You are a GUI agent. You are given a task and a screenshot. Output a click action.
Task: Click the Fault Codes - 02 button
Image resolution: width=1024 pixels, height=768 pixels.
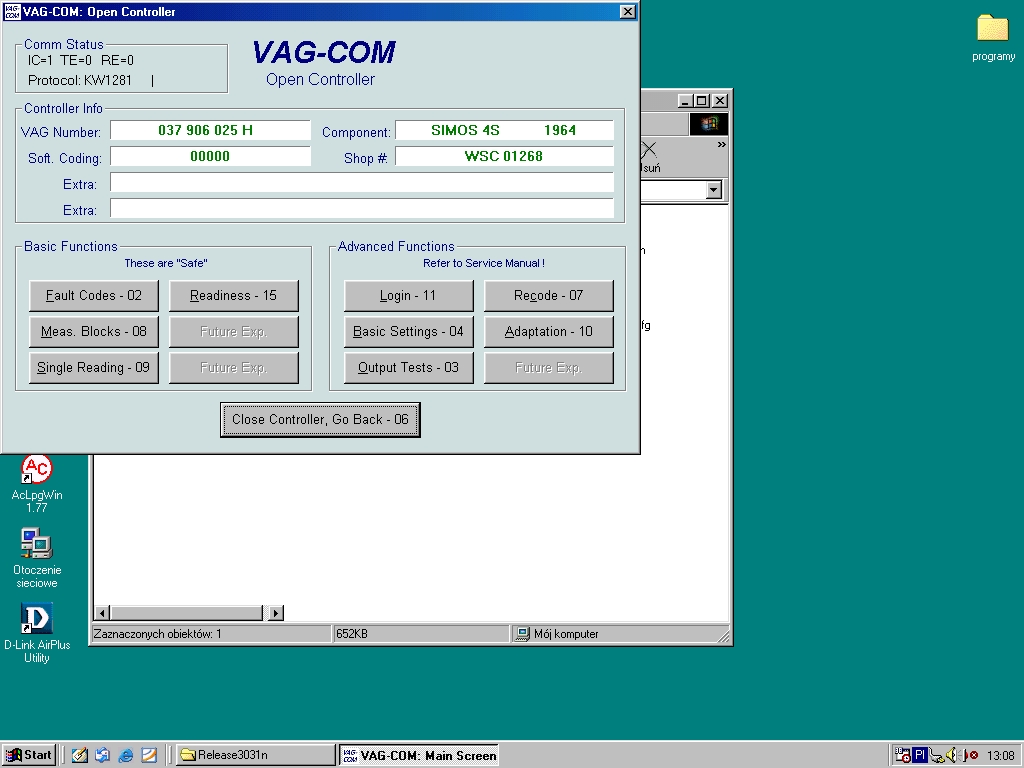[x=94, y=296]
